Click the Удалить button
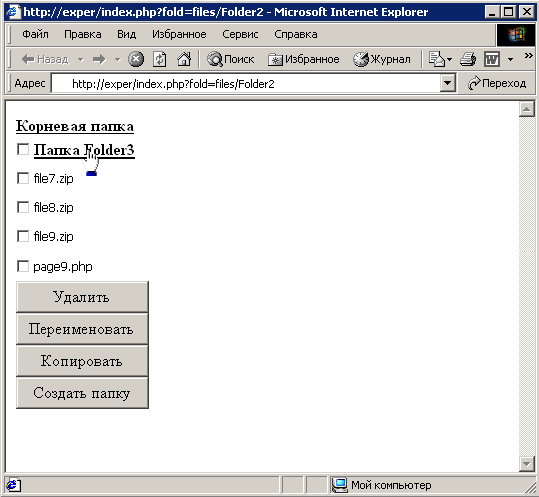This screenshot has width=539, height=497. pyautogui.click(x=82, y=297)
